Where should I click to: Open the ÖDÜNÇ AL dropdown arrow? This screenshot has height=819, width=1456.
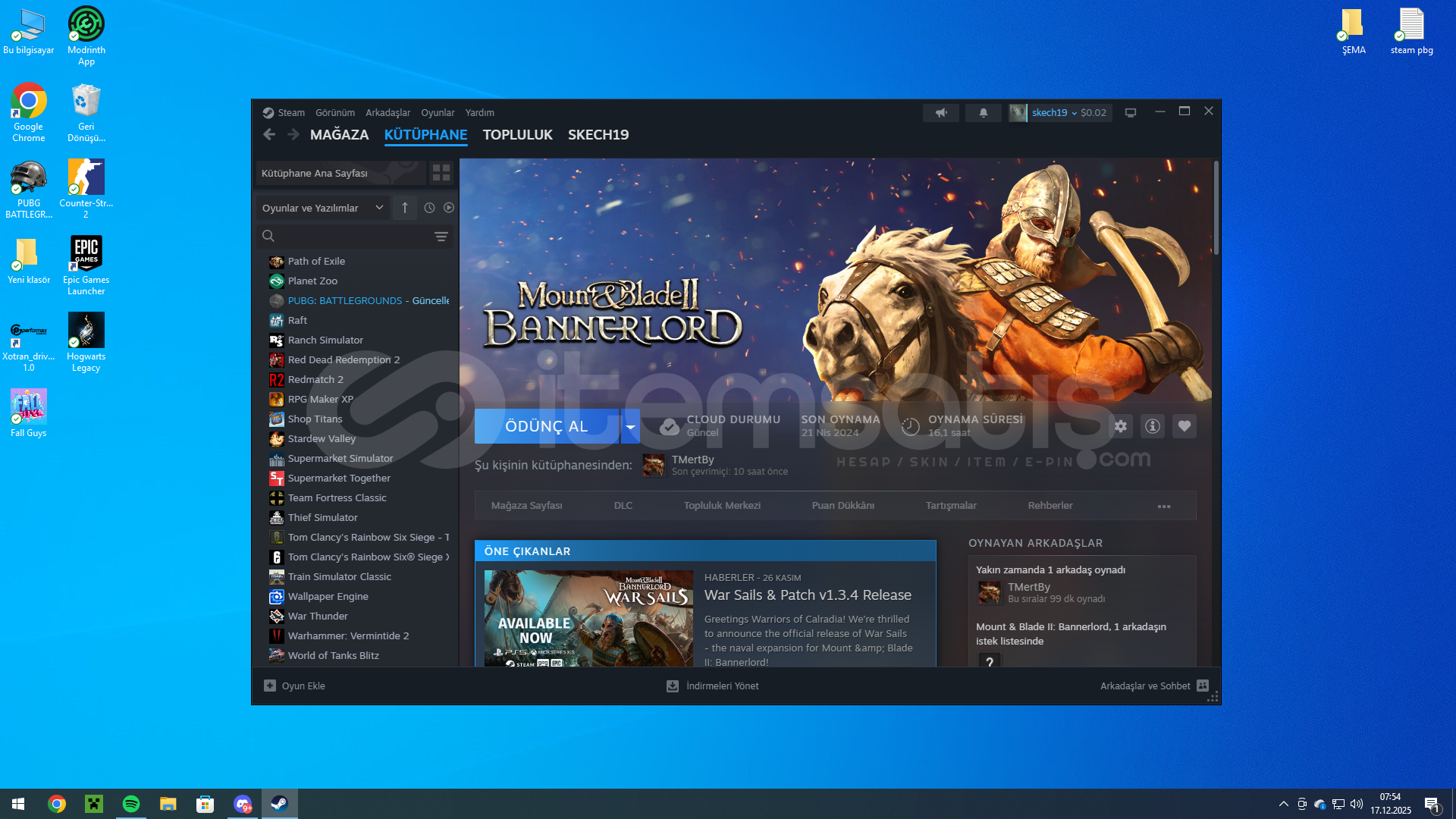pyautogui.click(x=630, y=426)
